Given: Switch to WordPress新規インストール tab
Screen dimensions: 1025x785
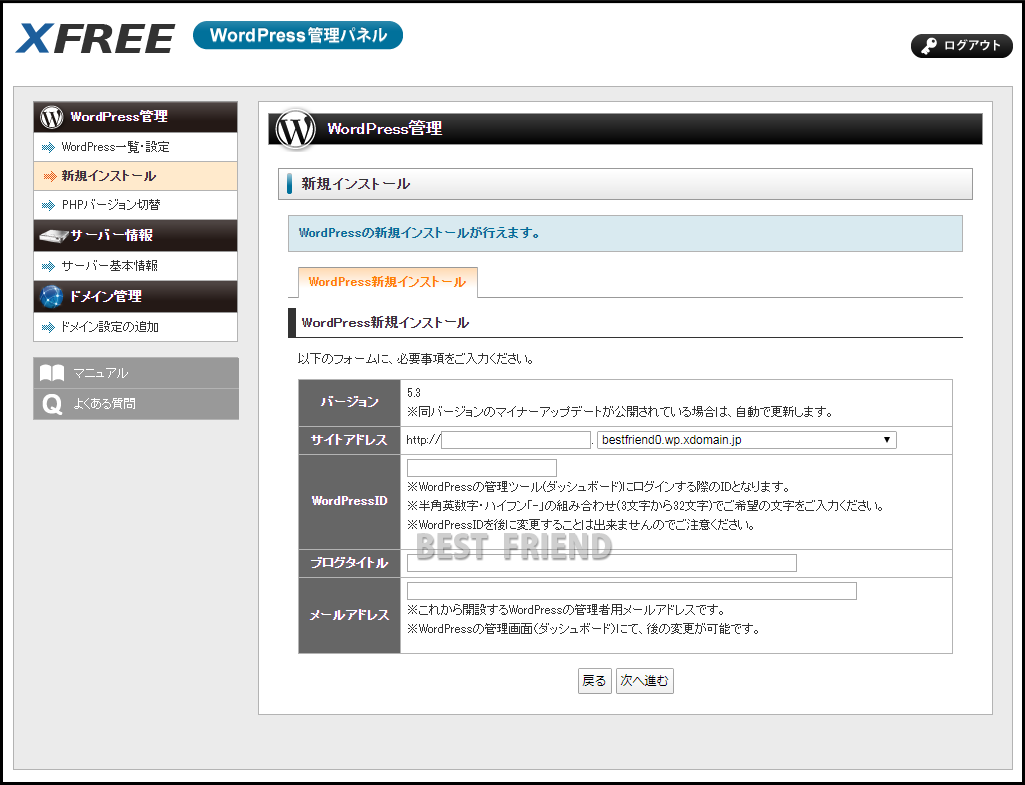Looking at the screenshot, I should (388, 282).
